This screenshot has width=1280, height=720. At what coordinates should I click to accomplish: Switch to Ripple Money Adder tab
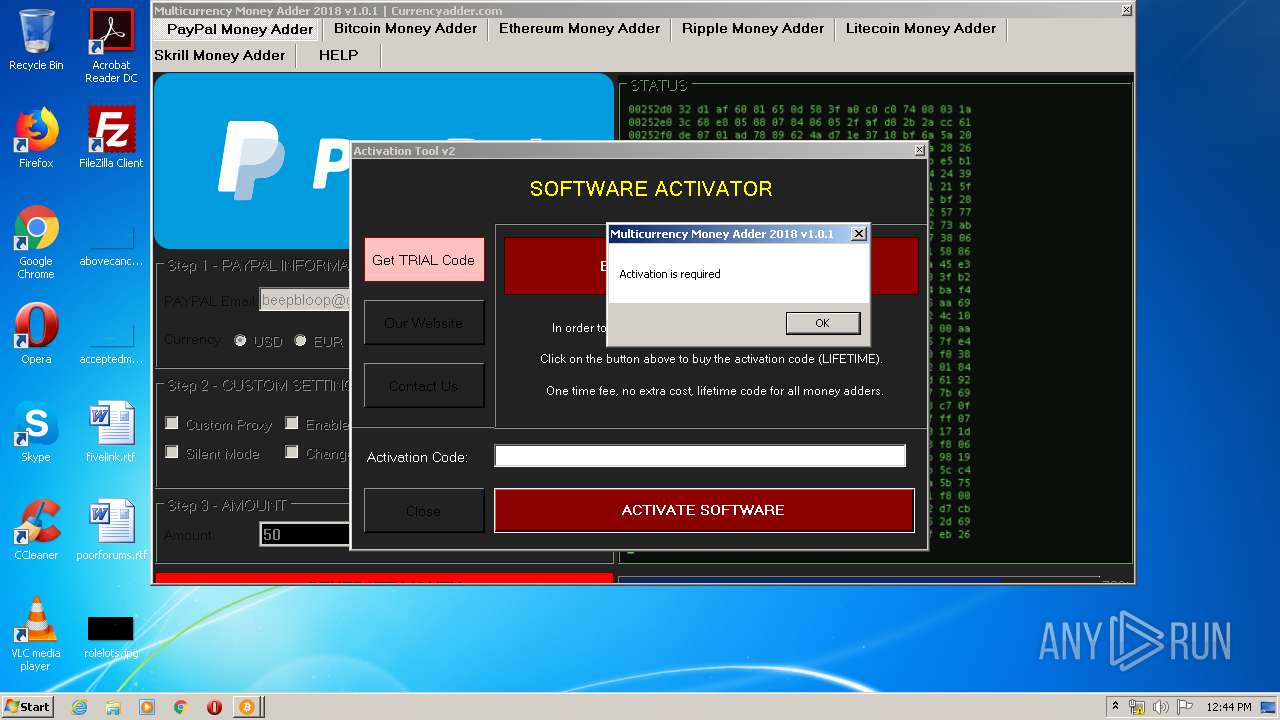point(753,29)
